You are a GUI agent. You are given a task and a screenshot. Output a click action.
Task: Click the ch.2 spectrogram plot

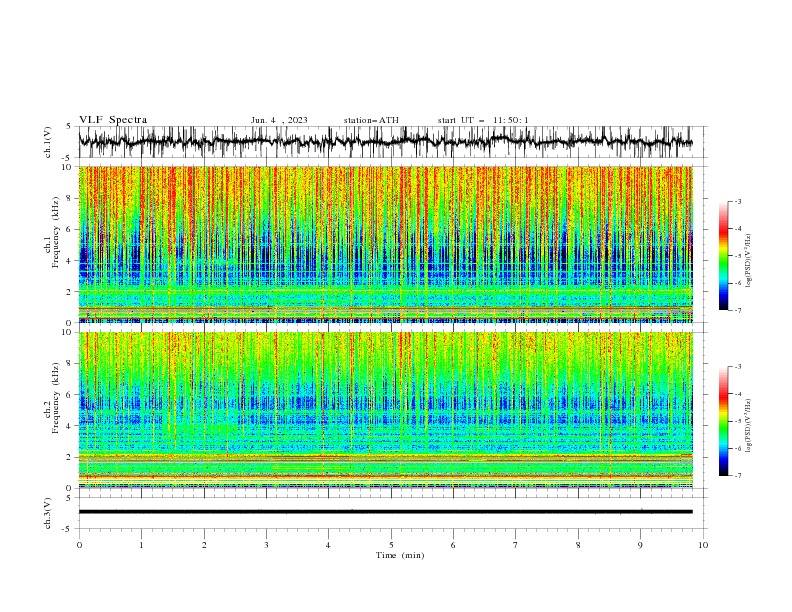click(x=386, y=410)
